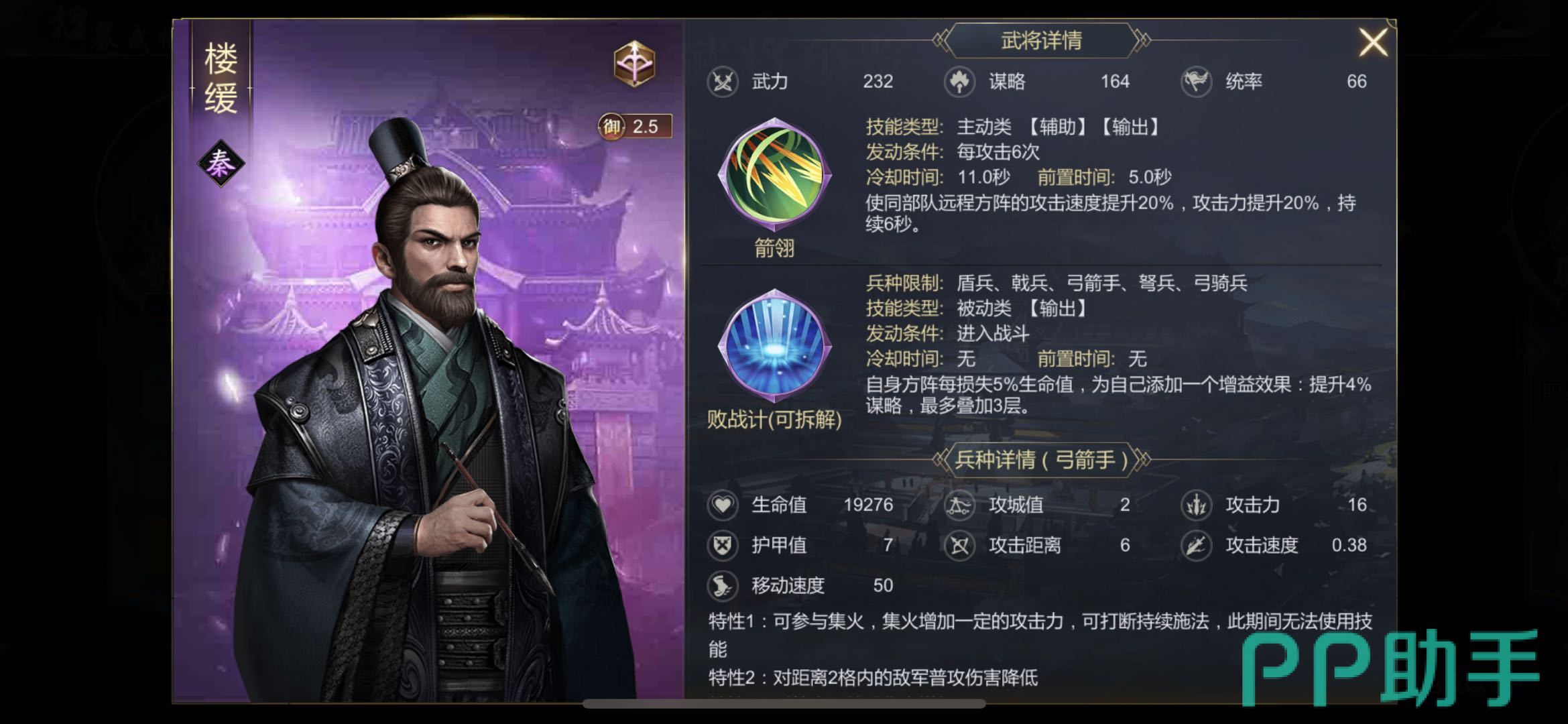Click the 护甲值 shield icon
This screenshot has width=1568, height=724.
[723, 545]
